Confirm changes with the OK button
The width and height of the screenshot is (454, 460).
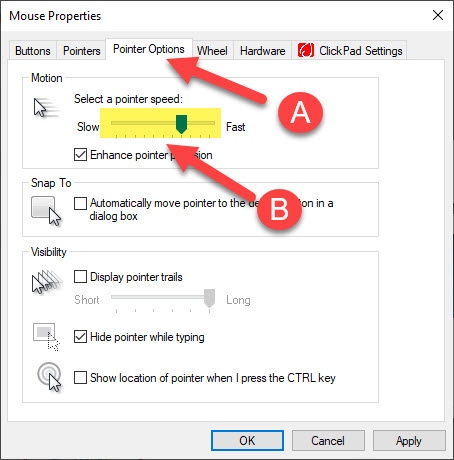(x=247, y=441)
